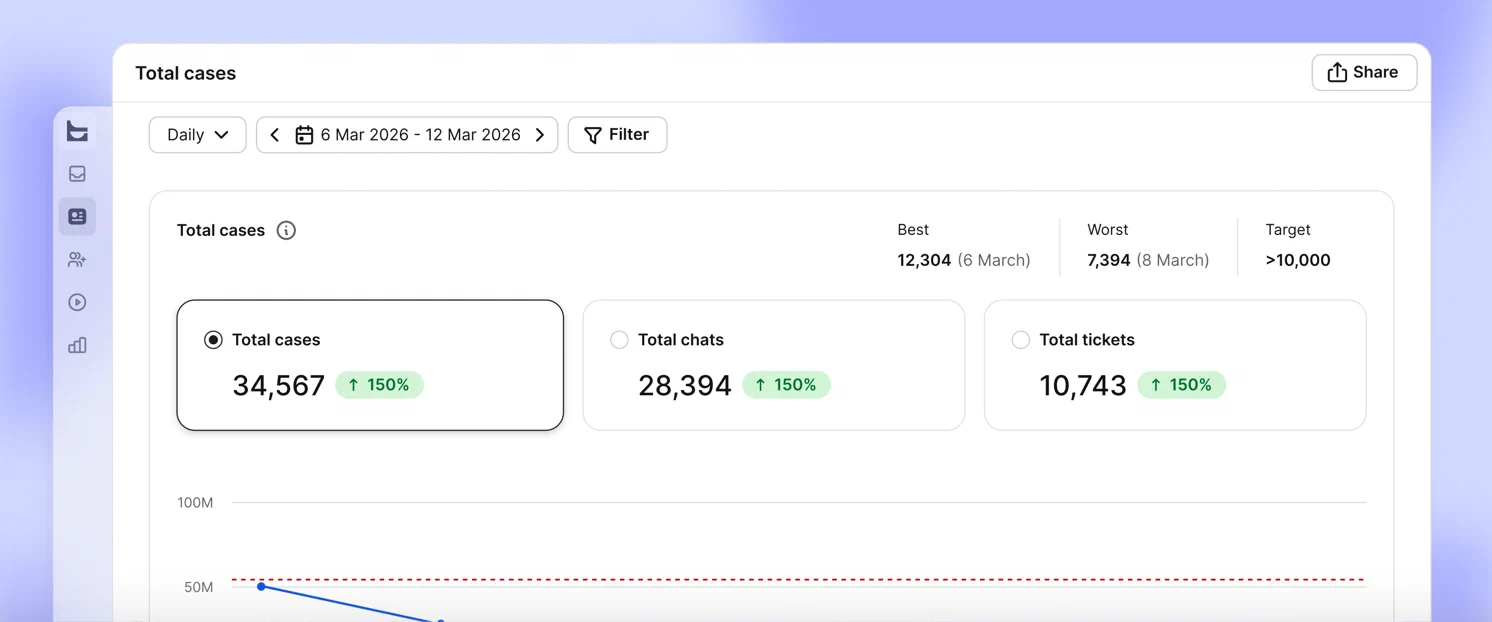
Task: Select the Total cases radio button
Action: pyautogui.click(x=213, y=340)
